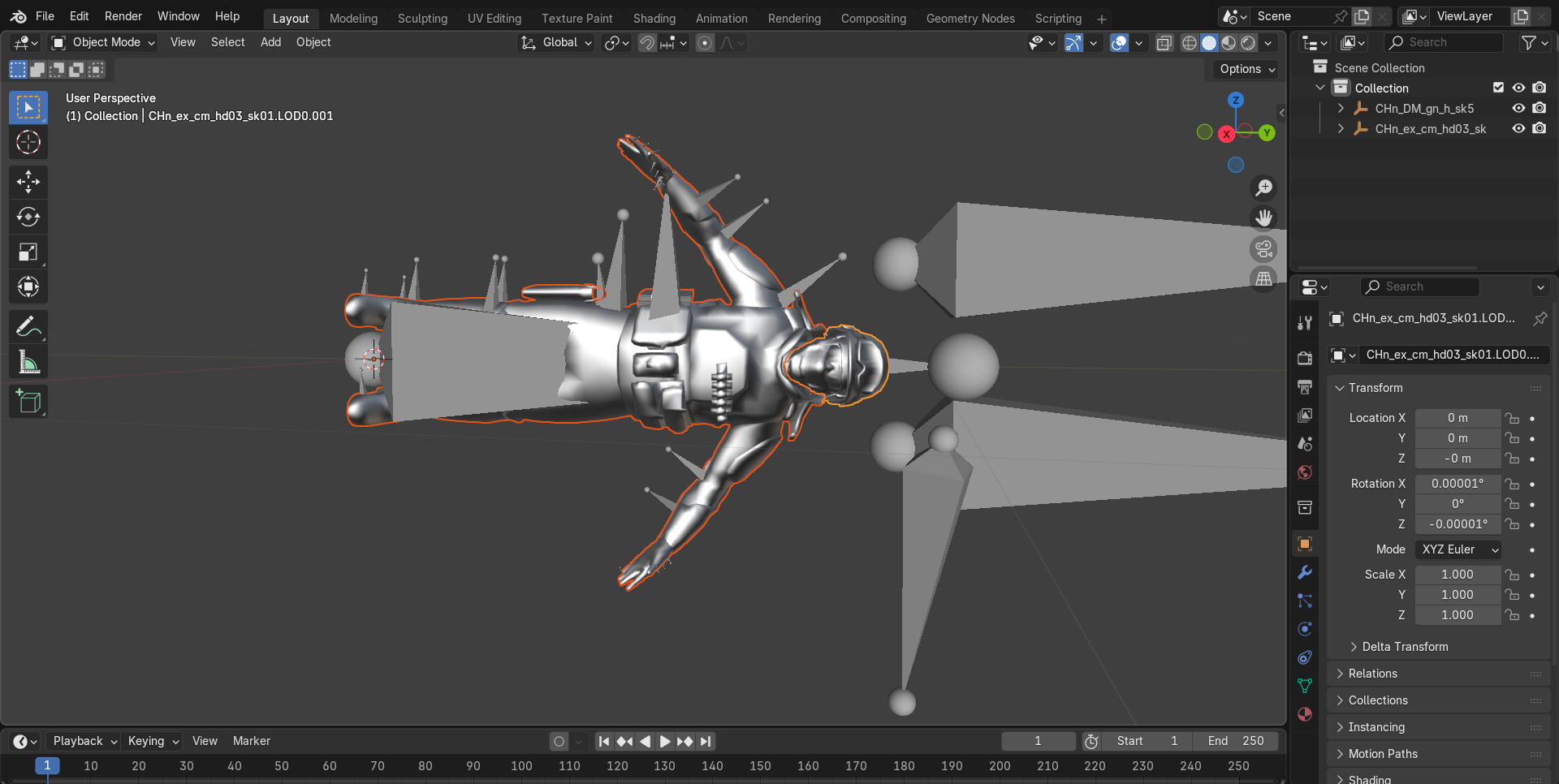1559x784 pixels.
Task: Toggle X-ray mode in viewport header
Action: coord(1164,43)
